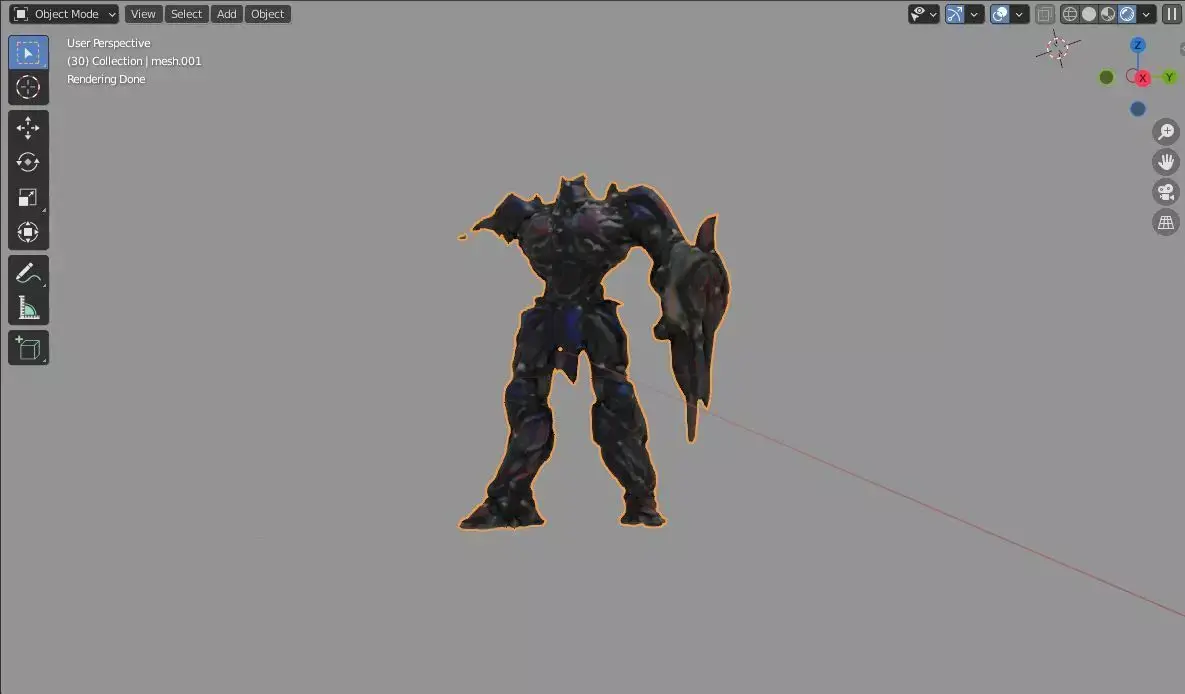Screen dimensions: 1185x694
Task: Open the Add menu
Action: [x=227, y=14]
